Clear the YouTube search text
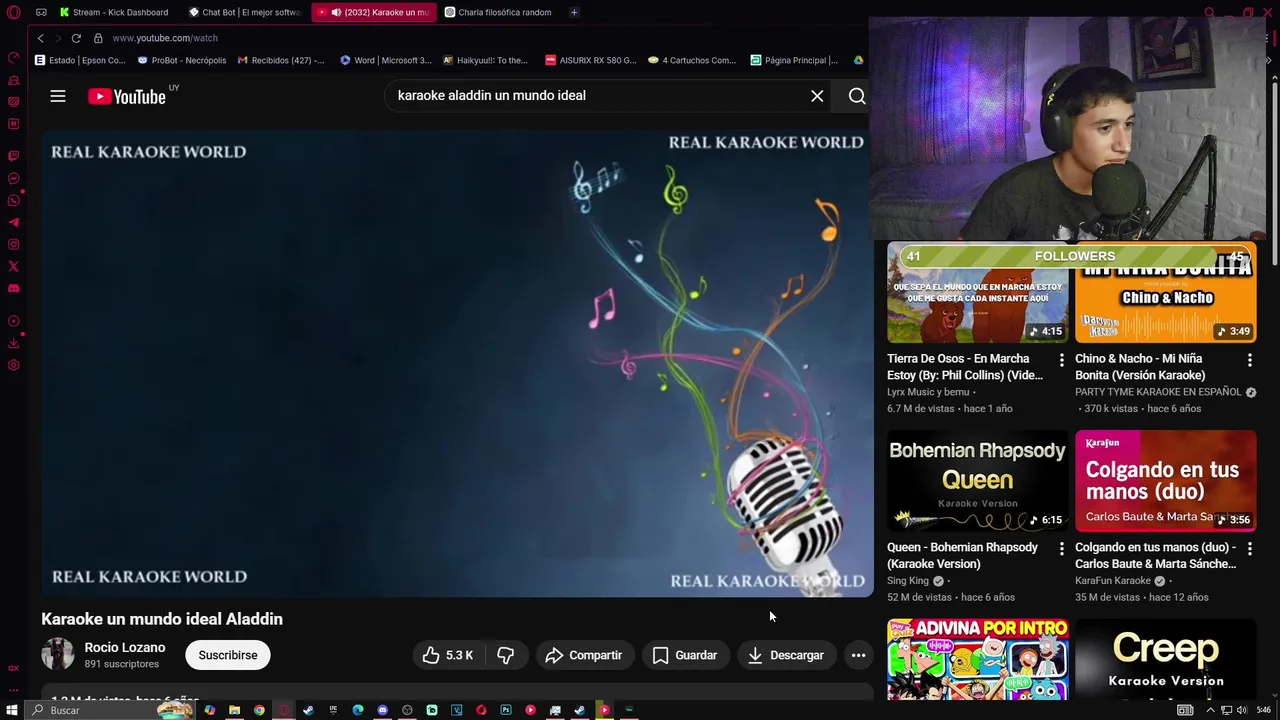The height and width of the screenshot is (720, 1280). coord(817,96)
